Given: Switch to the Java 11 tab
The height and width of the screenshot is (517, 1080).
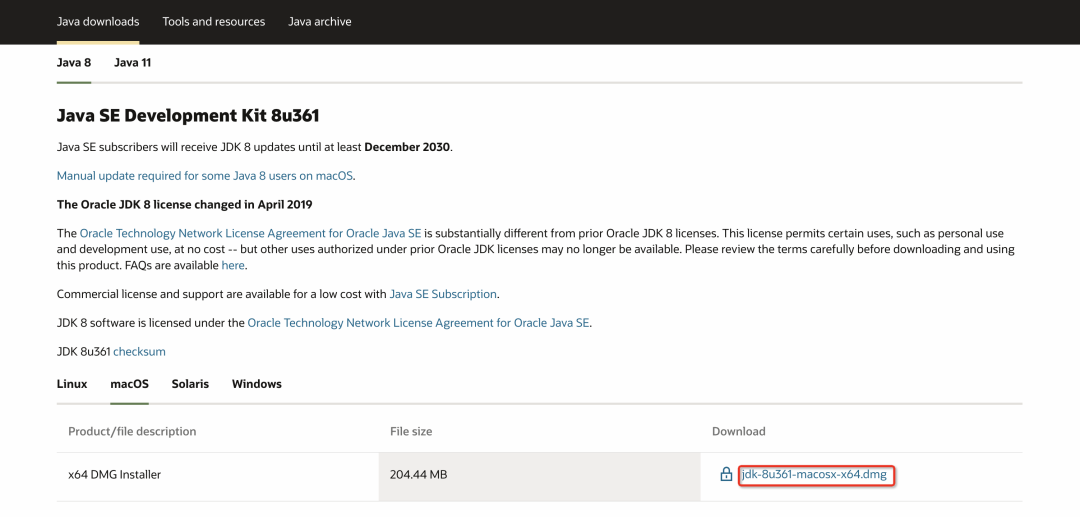Looking at the screenshot, I should 132,63.
